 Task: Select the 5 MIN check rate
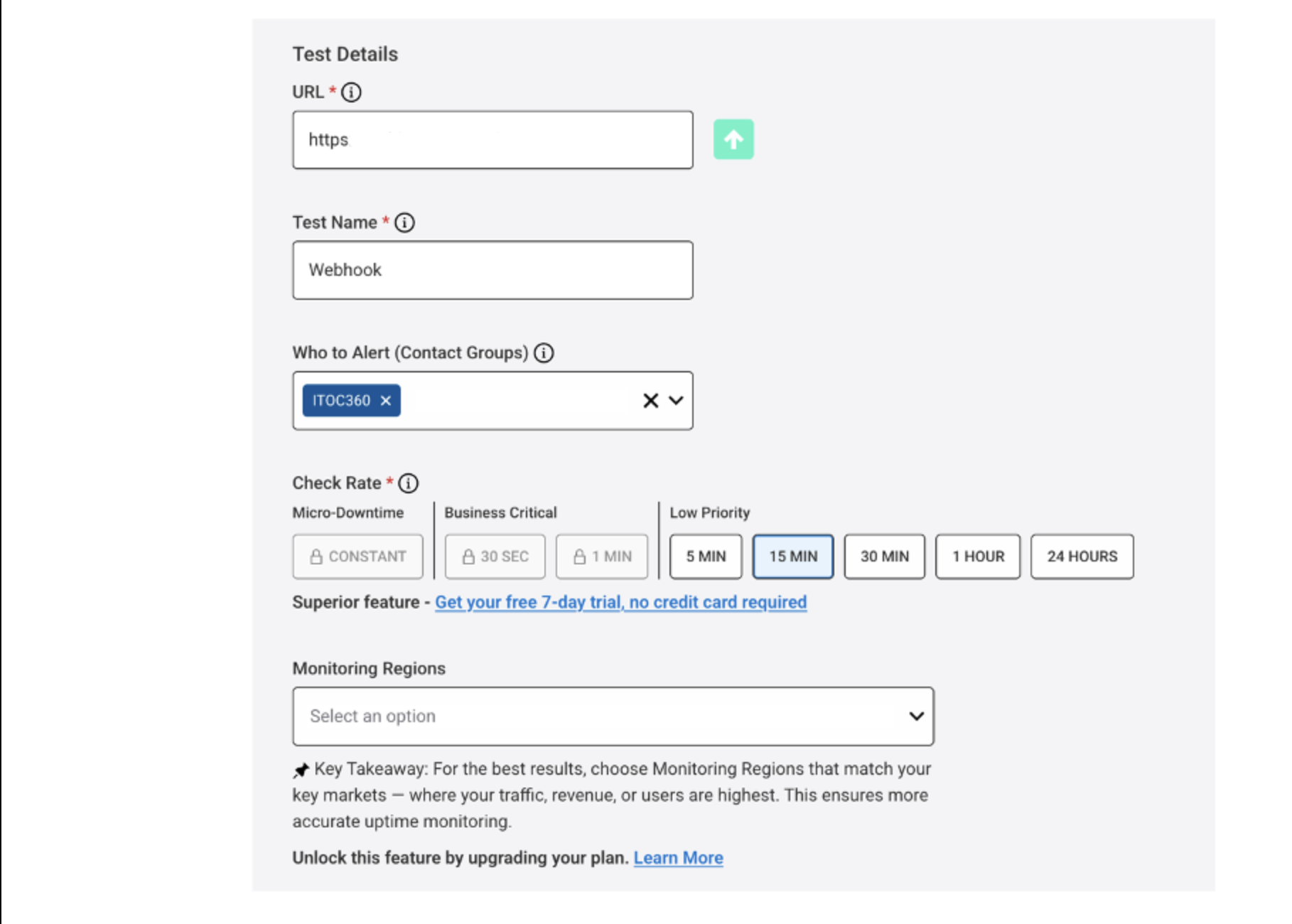(x=706, y=557)
